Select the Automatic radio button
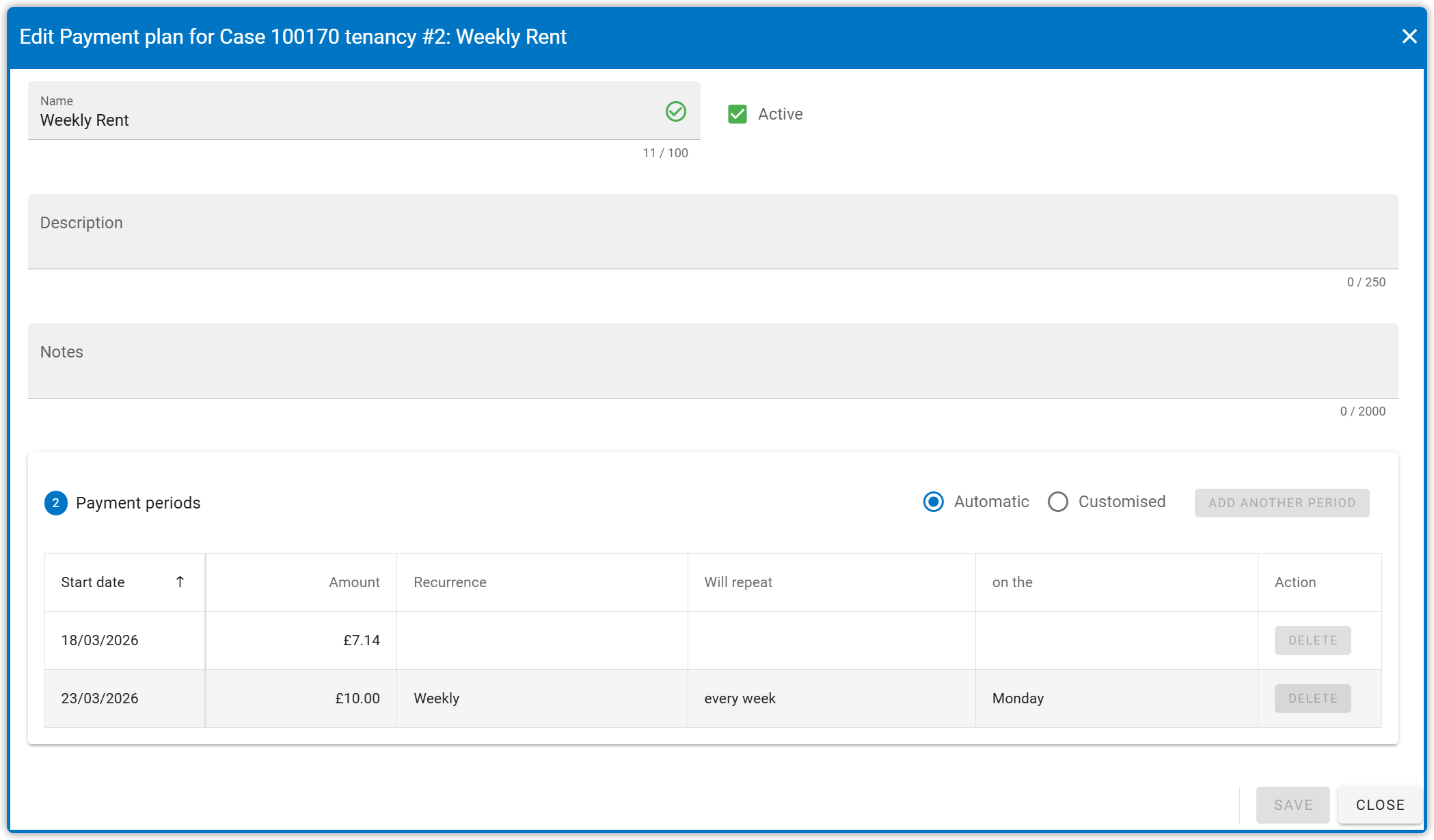1434x840 pixels. (934, 502)
